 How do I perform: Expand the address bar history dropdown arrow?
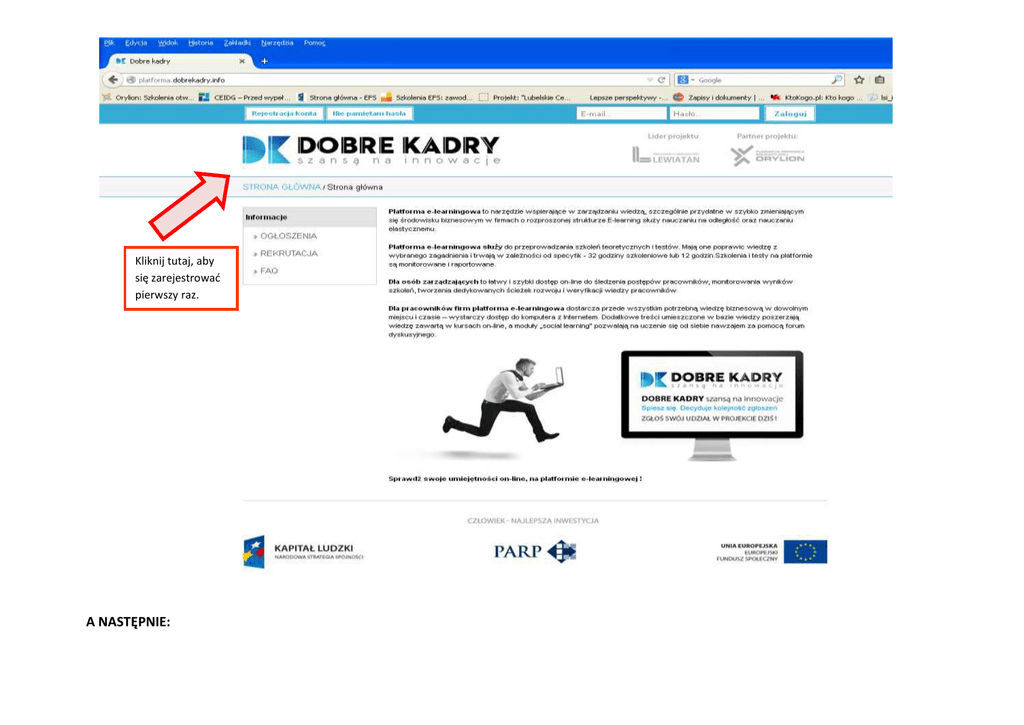(649, 80)
